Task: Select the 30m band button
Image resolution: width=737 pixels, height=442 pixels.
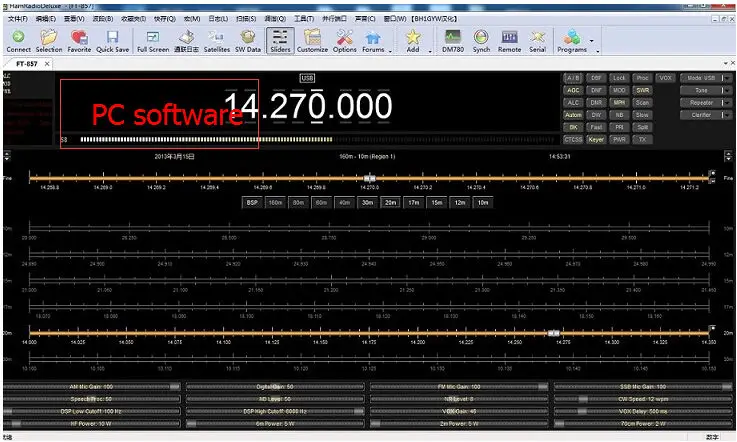Action: pos(368,203)
